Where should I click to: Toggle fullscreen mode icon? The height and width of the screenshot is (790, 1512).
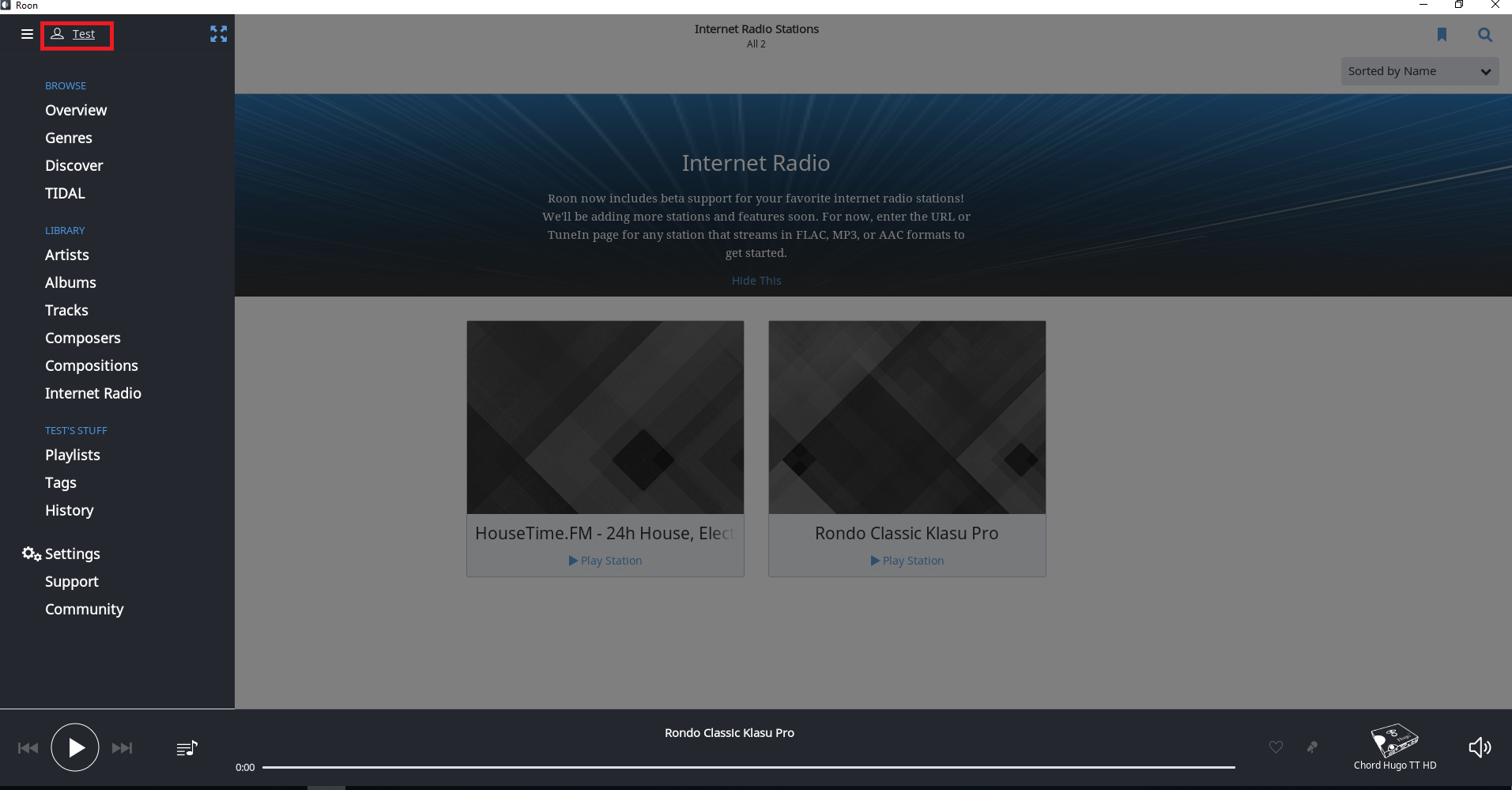(x=218, y=34)
